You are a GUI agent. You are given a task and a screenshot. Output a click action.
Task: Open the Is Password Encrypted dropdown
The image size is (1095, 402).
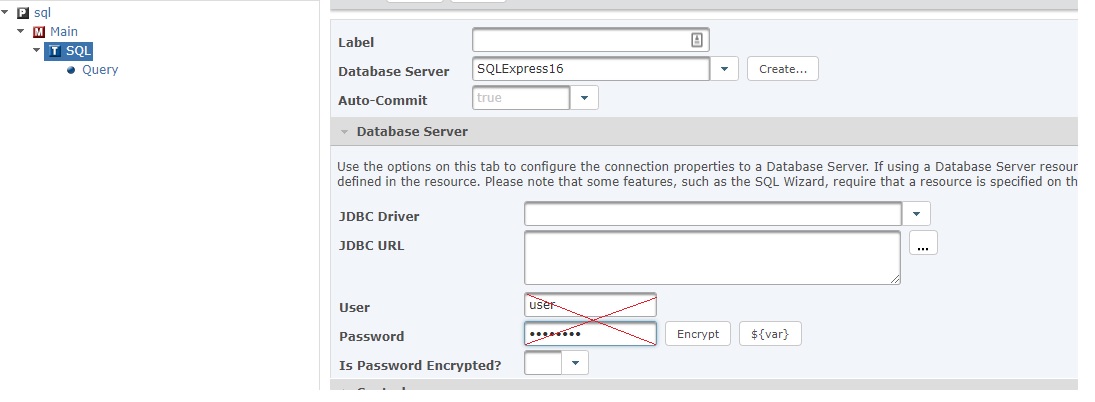[575, 365]
